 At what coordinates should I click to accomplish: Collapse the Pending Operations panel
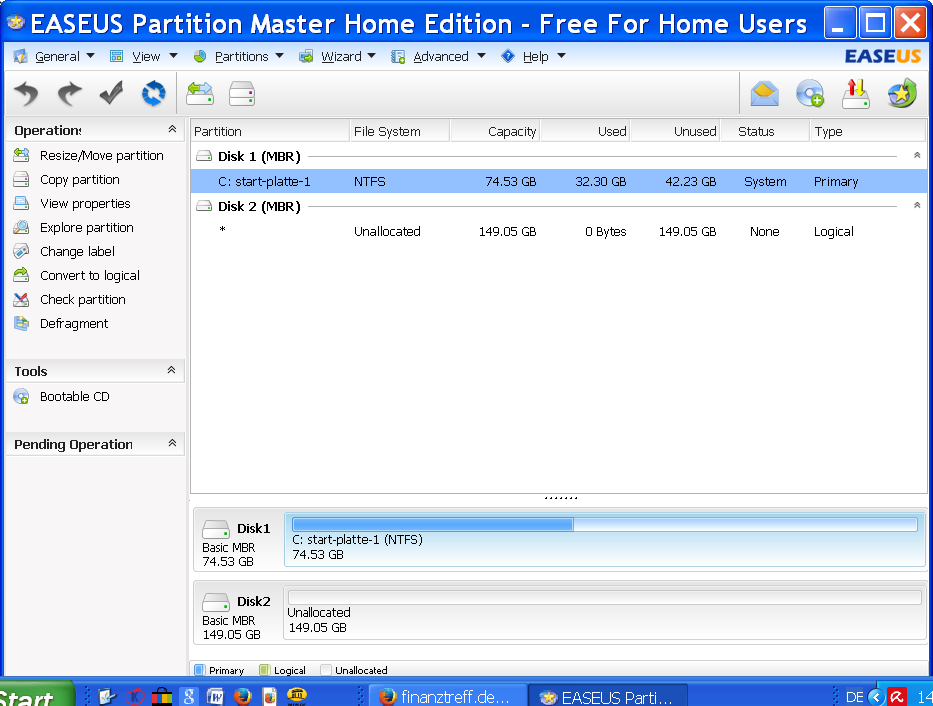172,443
